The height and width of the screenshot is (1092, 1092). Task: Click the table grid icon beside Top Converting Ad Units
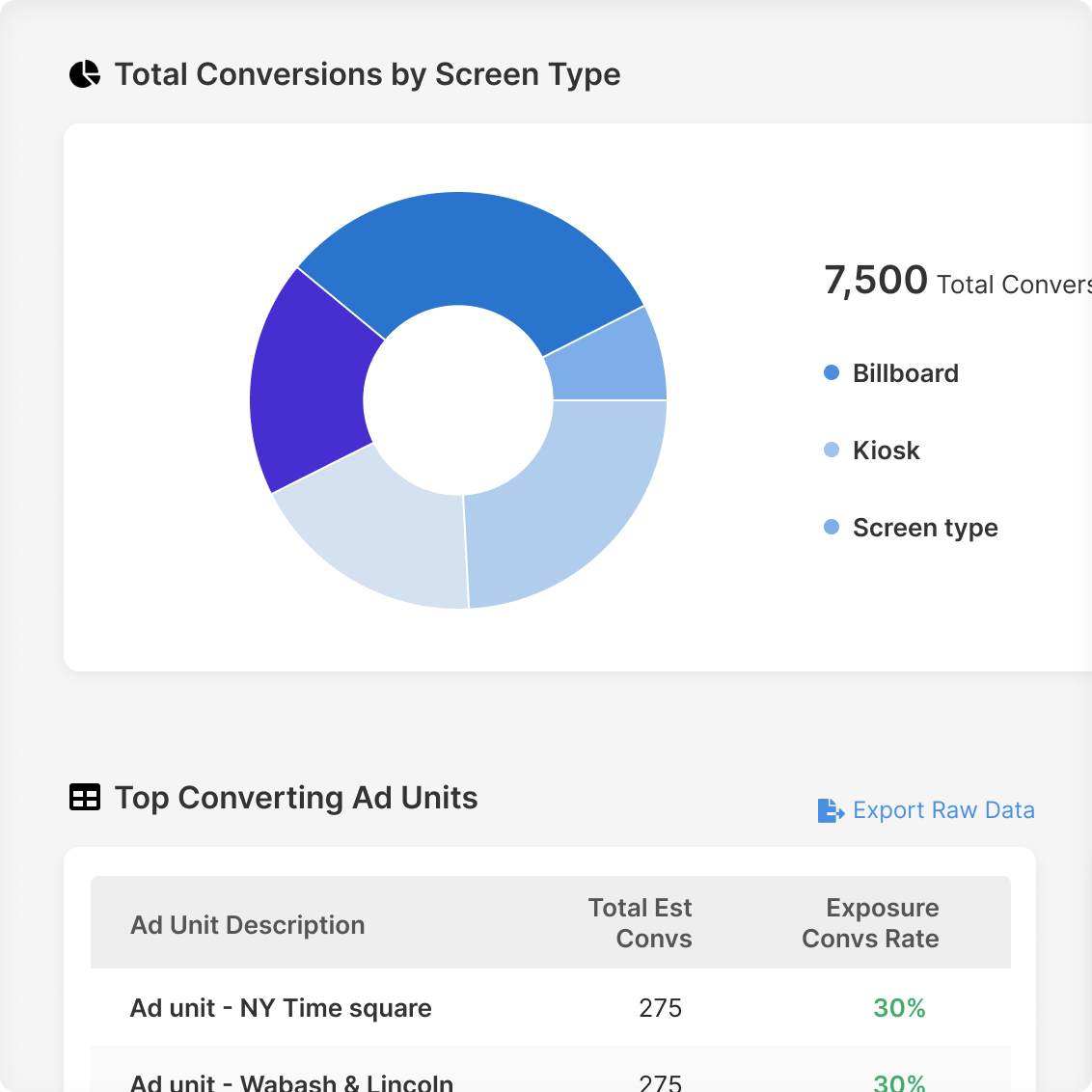[85, 797]
